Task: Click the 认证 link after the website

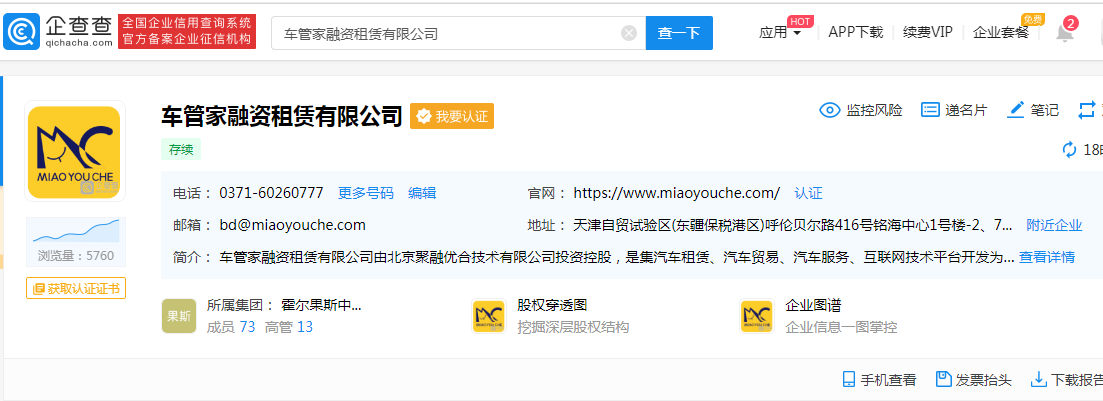Action: (x=808, y=193)
